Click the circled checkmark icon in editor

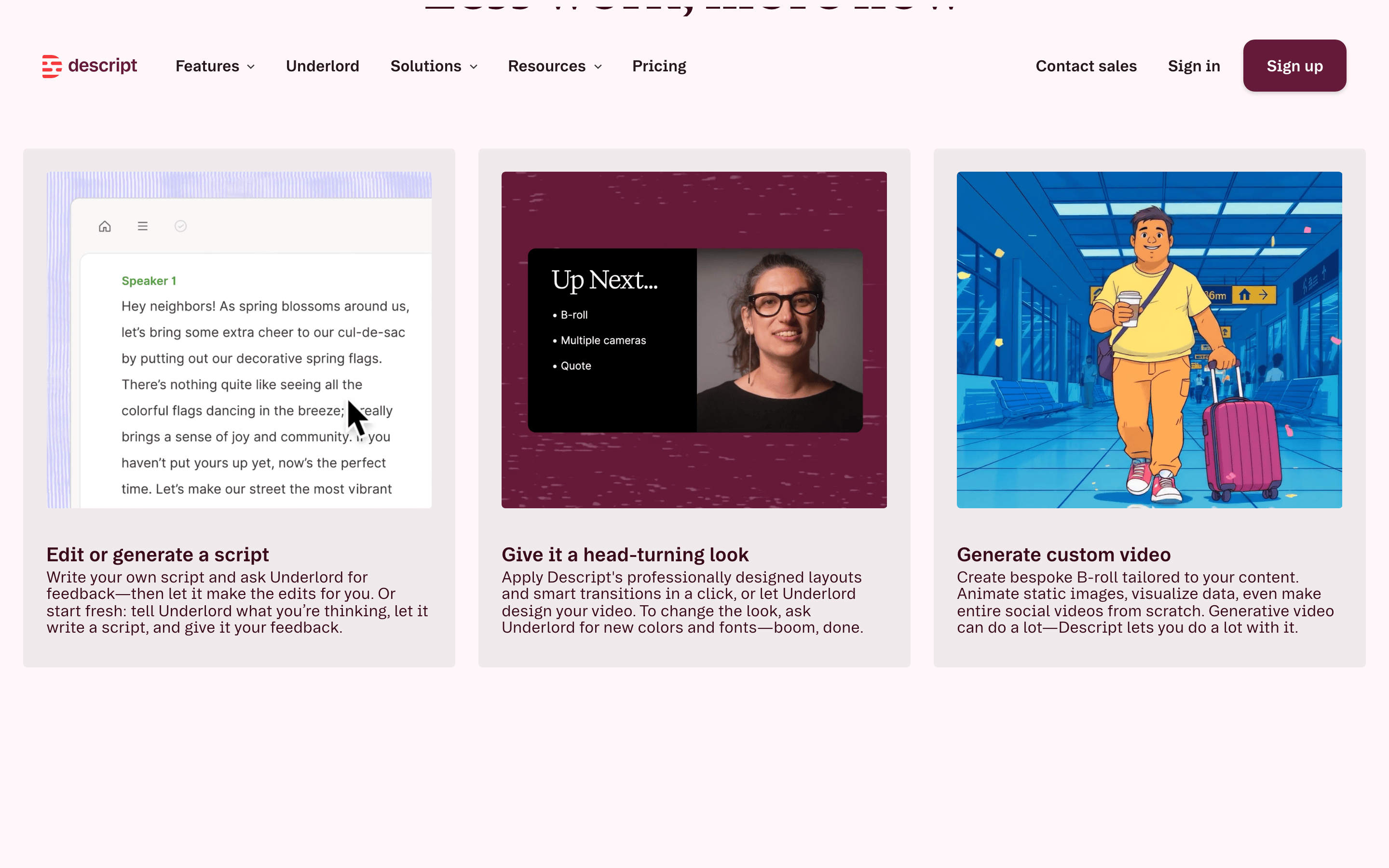[x=181, y=226]
